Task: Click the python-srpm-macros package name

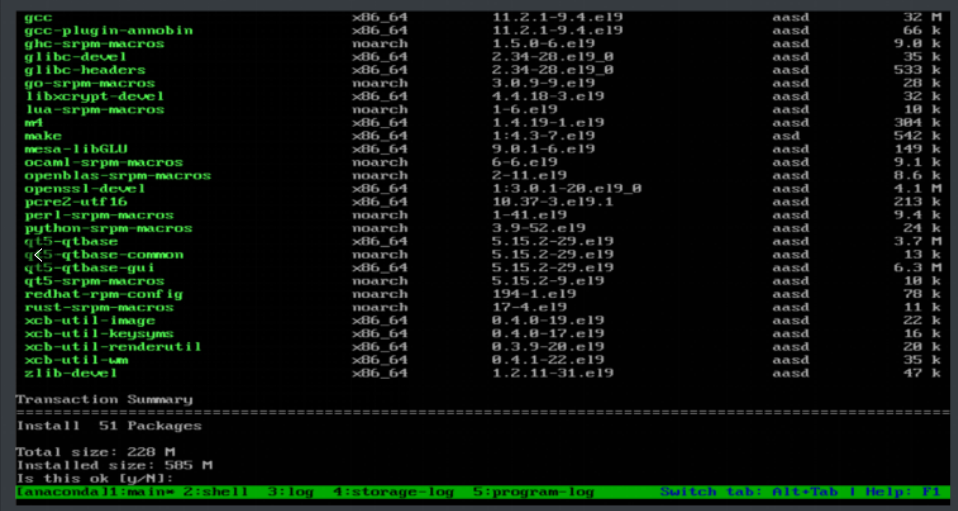Action: click(109, 229)
